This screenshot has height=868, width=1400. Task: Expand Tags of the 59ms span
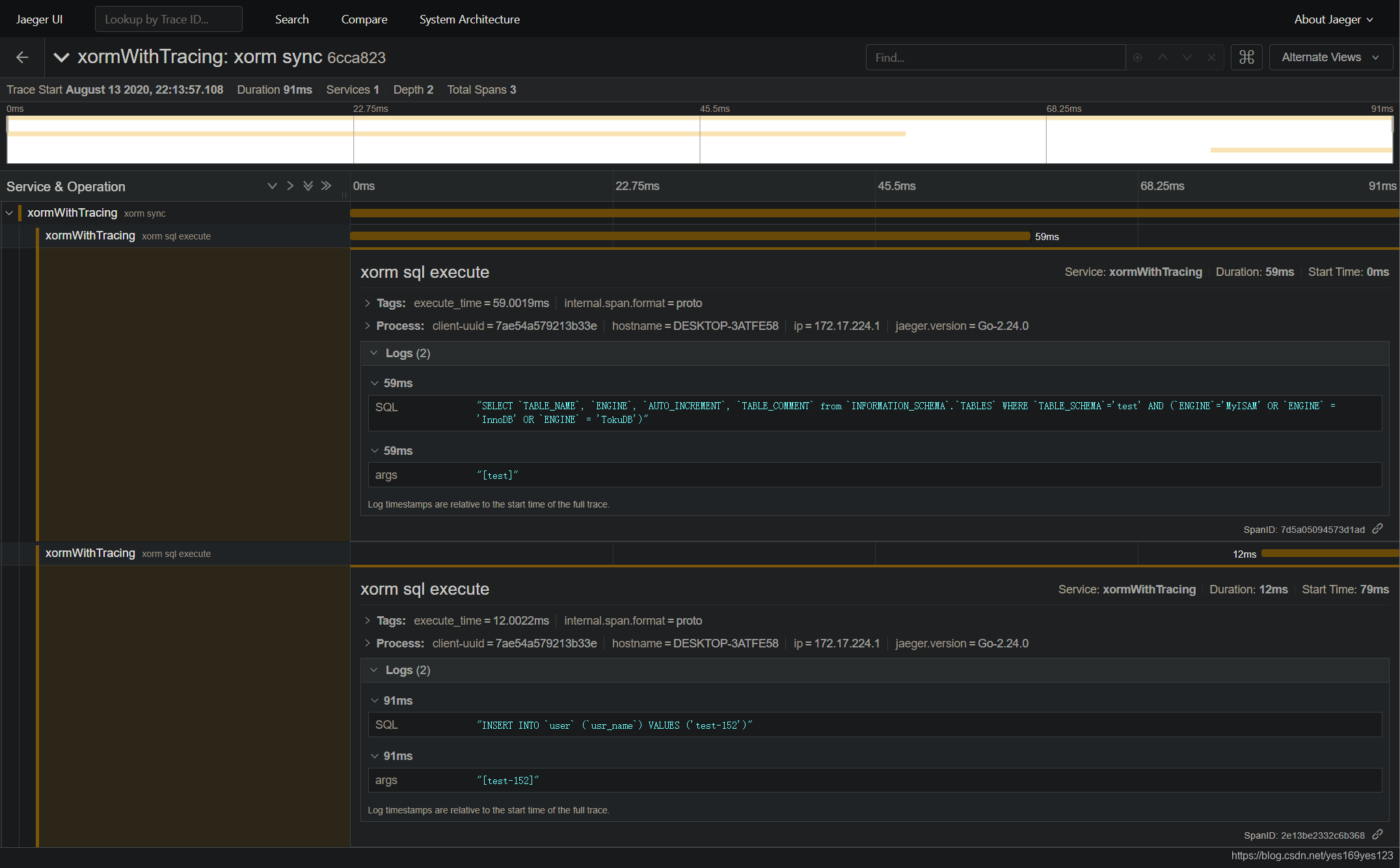tap(367, 303)
